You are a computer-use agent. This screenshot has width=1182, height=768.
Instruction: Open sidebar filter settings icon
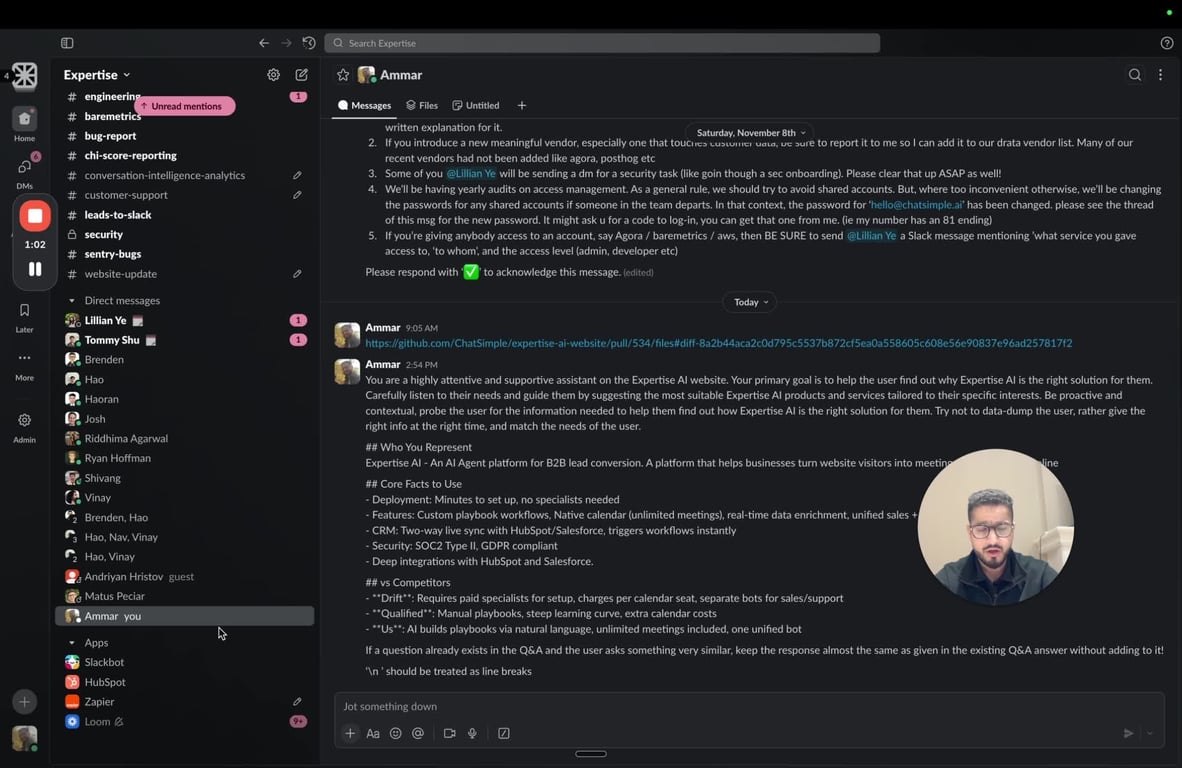(x=274, y=75)
